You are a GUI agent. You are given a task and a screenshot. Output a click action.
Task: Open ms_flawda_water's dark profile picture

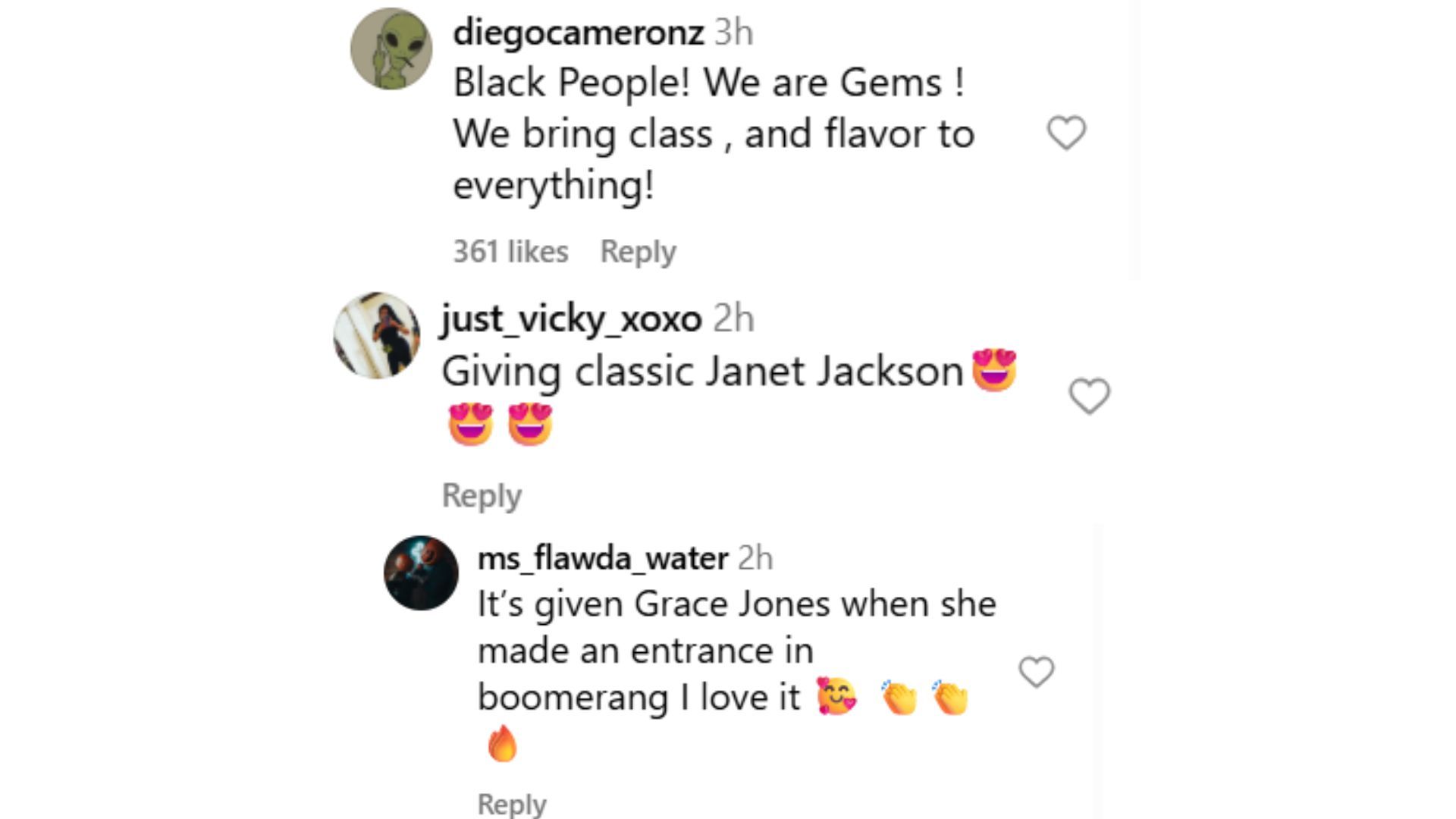(421, 573)
